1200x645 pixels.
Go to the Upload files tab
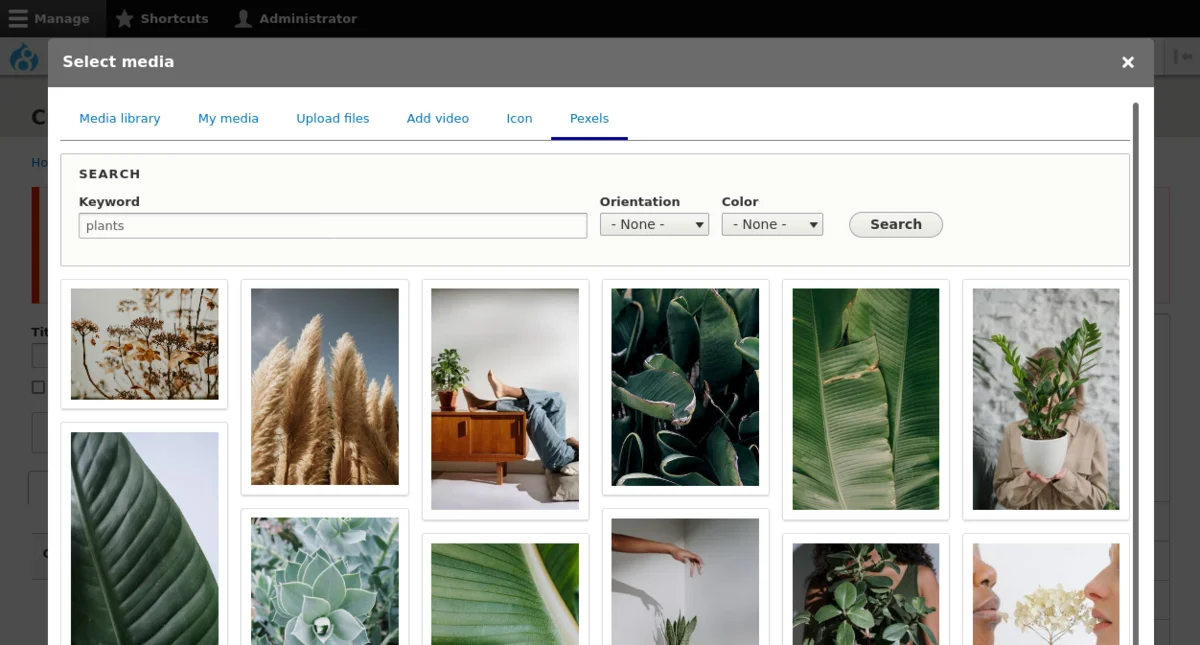(x=333, y=118)
